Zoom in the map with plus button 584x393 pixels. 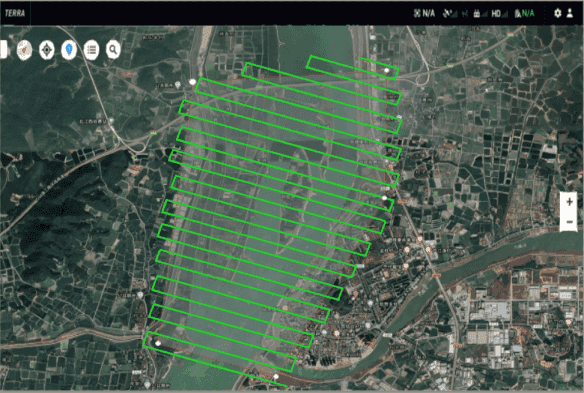click(x=569, y=202)
